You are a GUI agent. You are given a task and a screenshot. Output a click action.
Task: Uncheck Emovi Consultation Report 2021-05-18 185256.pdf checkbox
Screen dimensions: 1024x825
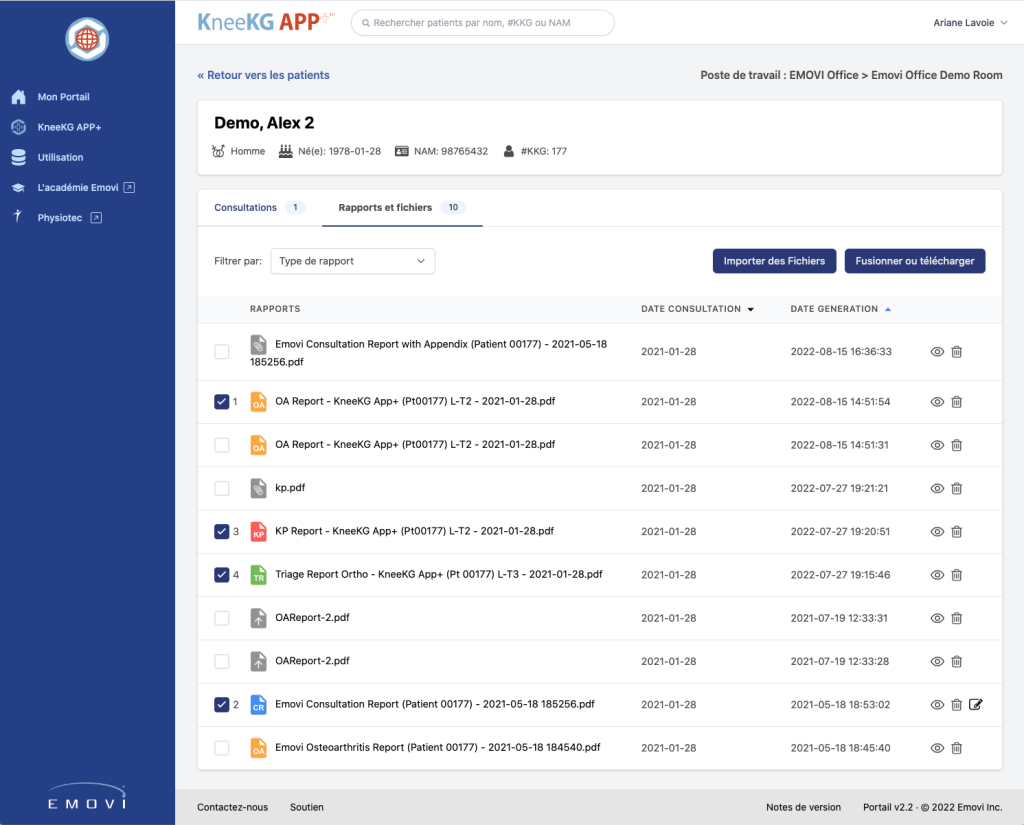(x=222, y=704)
